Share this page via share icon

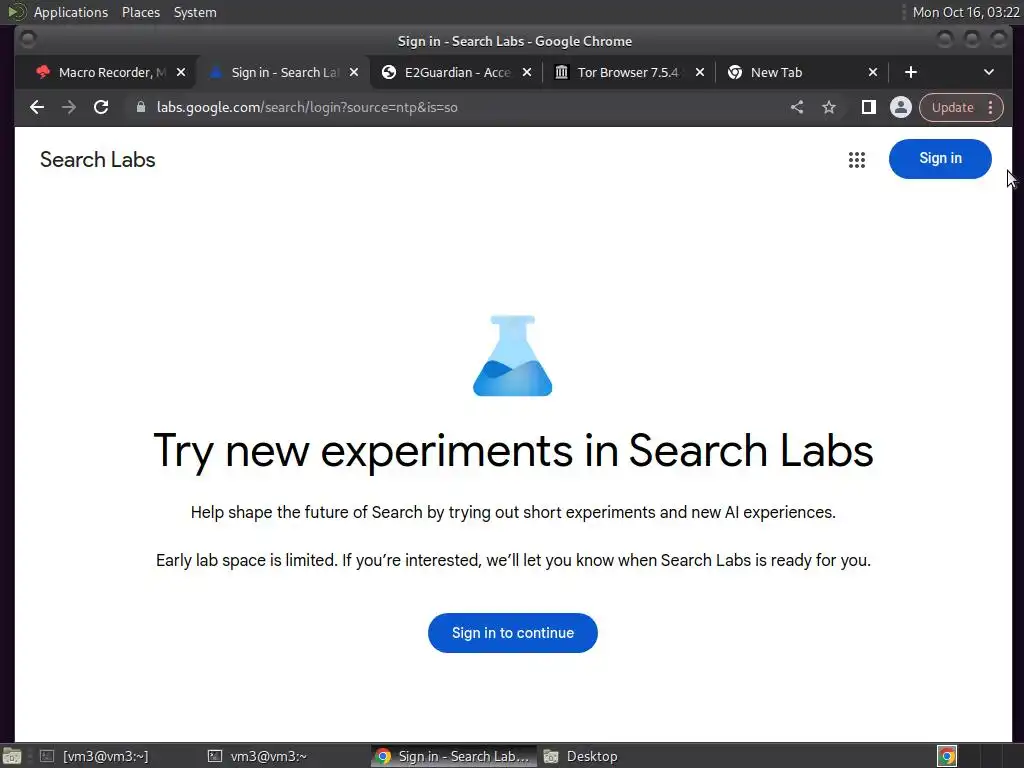(x=797, y=107)
